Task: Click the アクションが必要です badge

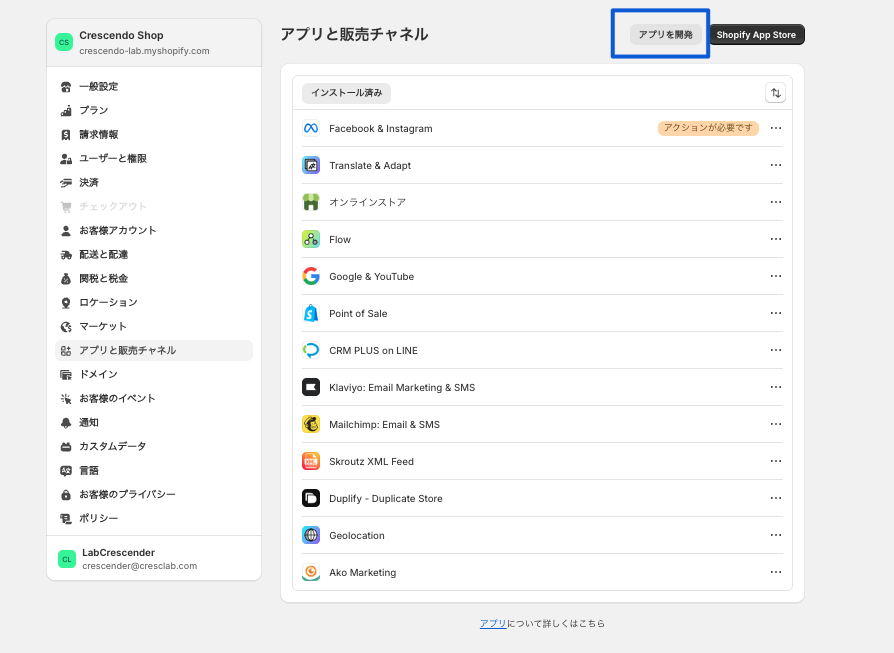Action: (x=708, y=129)
